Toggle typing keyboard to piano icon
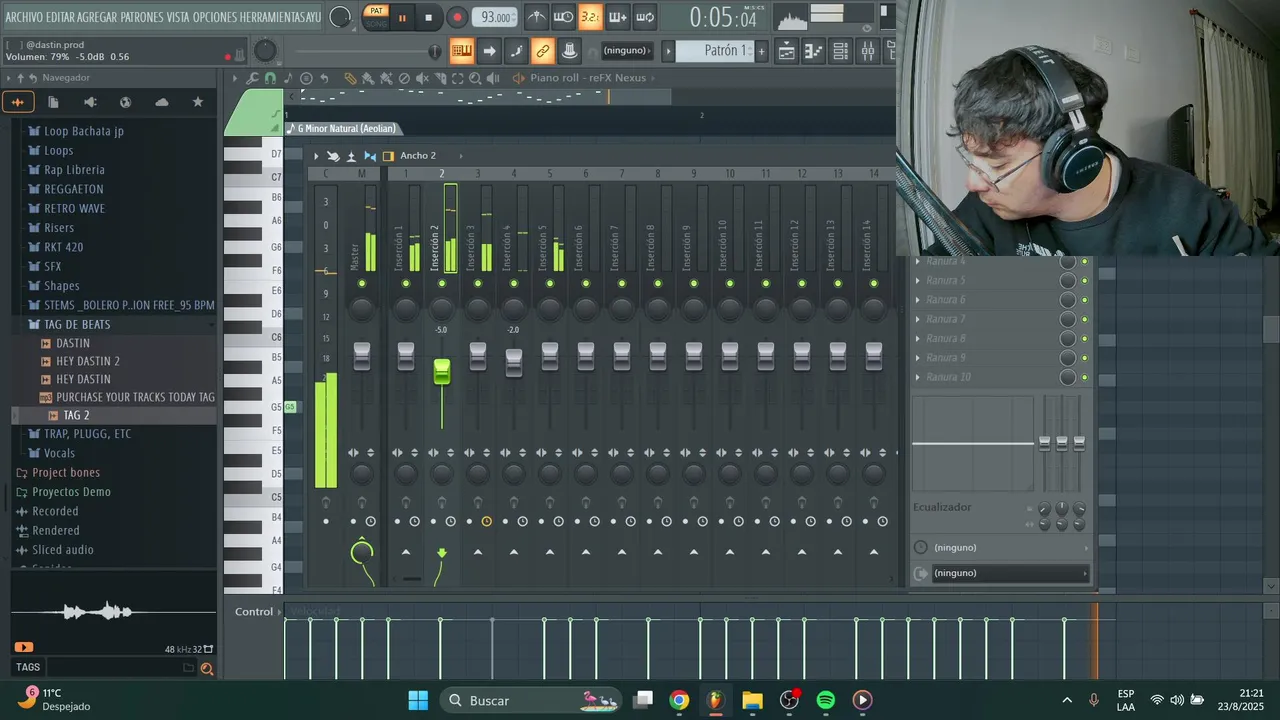The width and height of the screenshot is (1280, 720). (x=461, y=51)
